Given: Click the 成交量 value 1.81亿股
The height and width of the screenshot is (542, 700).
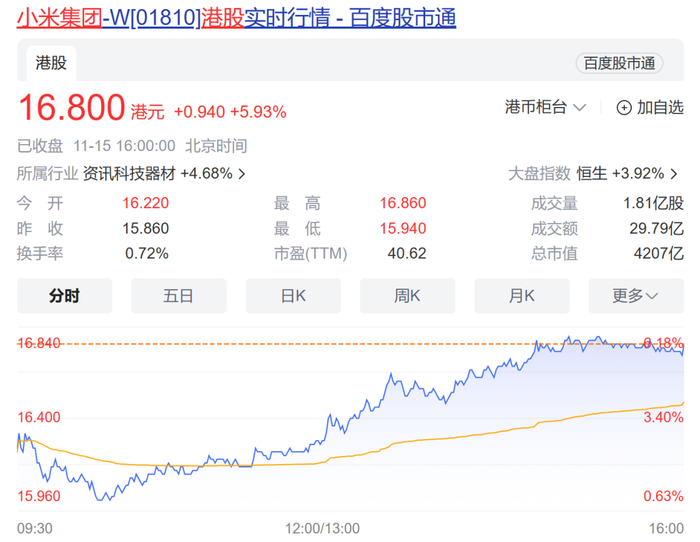Looking at the screenshot, I should (x=653, y=203).
